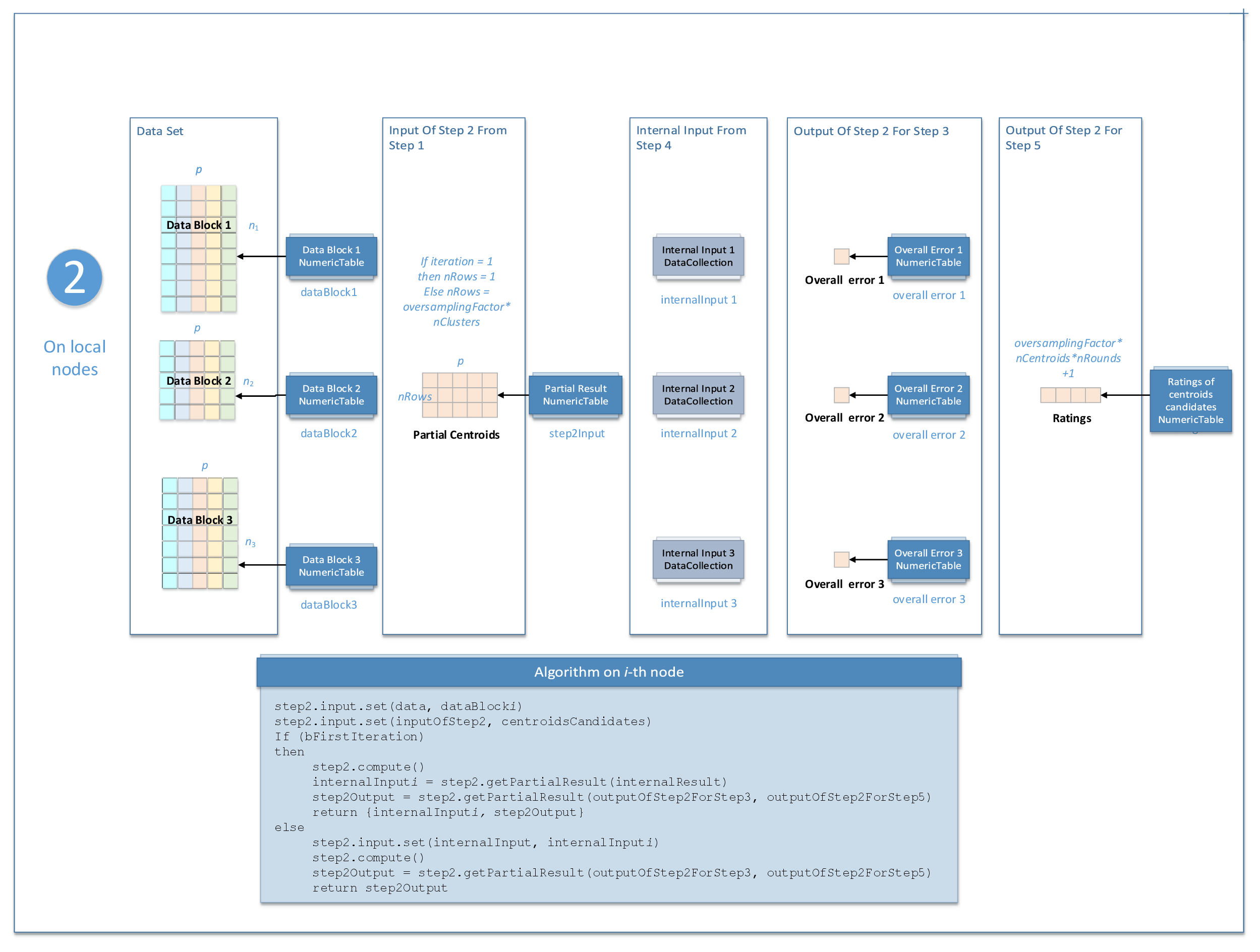This screenshot has height=952, width=1260.
Task: Click the Overall Error 1 NumericTable box
Action: click(x=928, y=256)
